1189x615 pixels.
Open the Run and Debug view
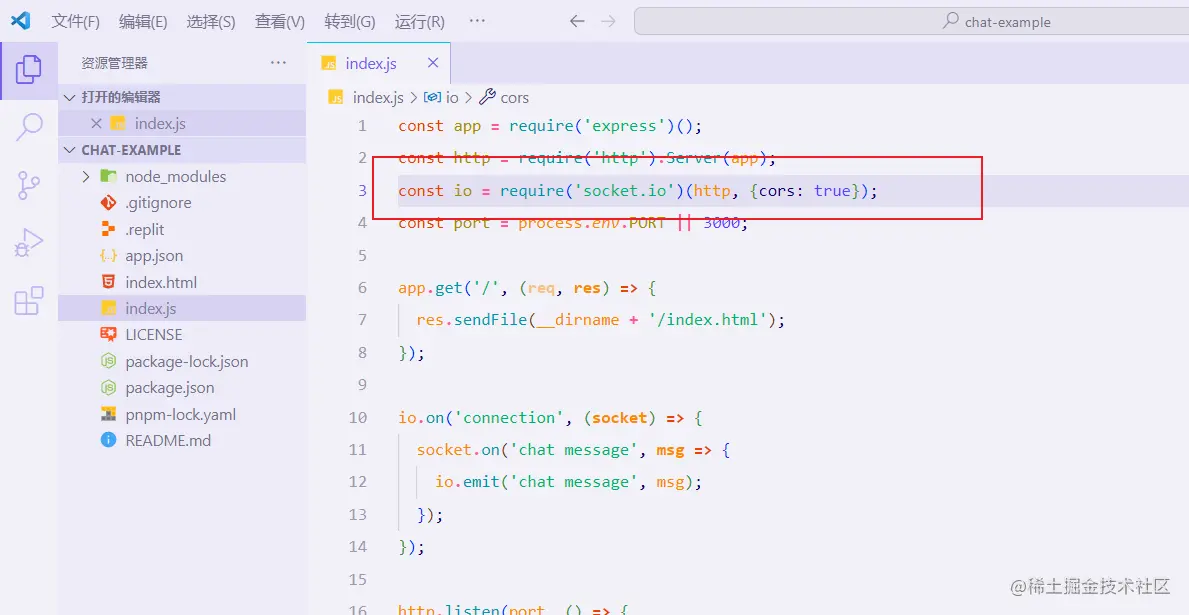pos(29,243)
